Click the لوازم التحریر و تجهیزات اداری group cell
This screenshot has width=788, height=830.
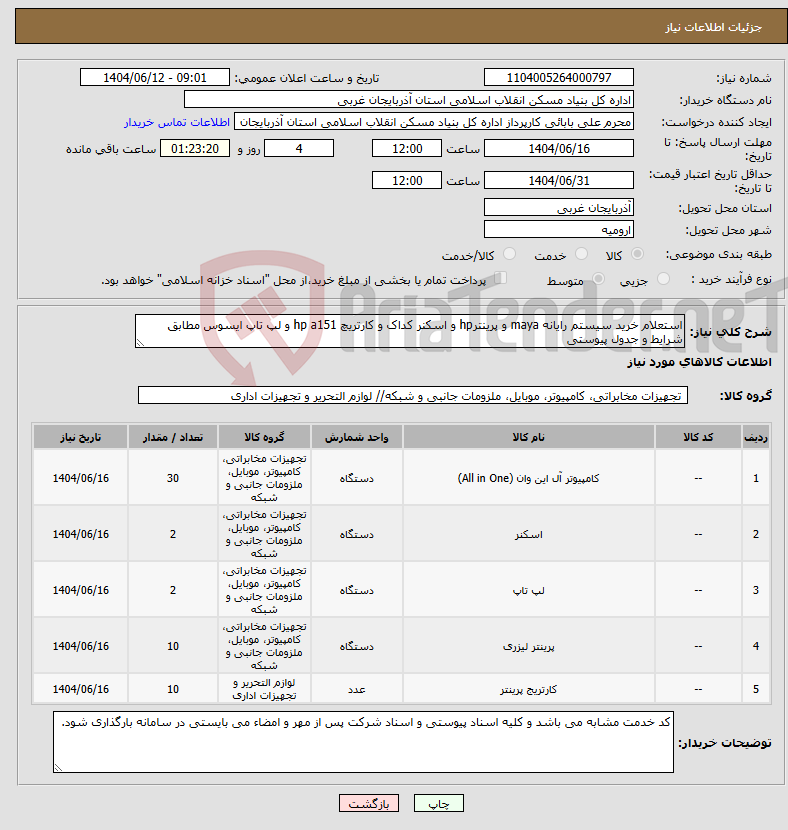(x=264, y=689)
